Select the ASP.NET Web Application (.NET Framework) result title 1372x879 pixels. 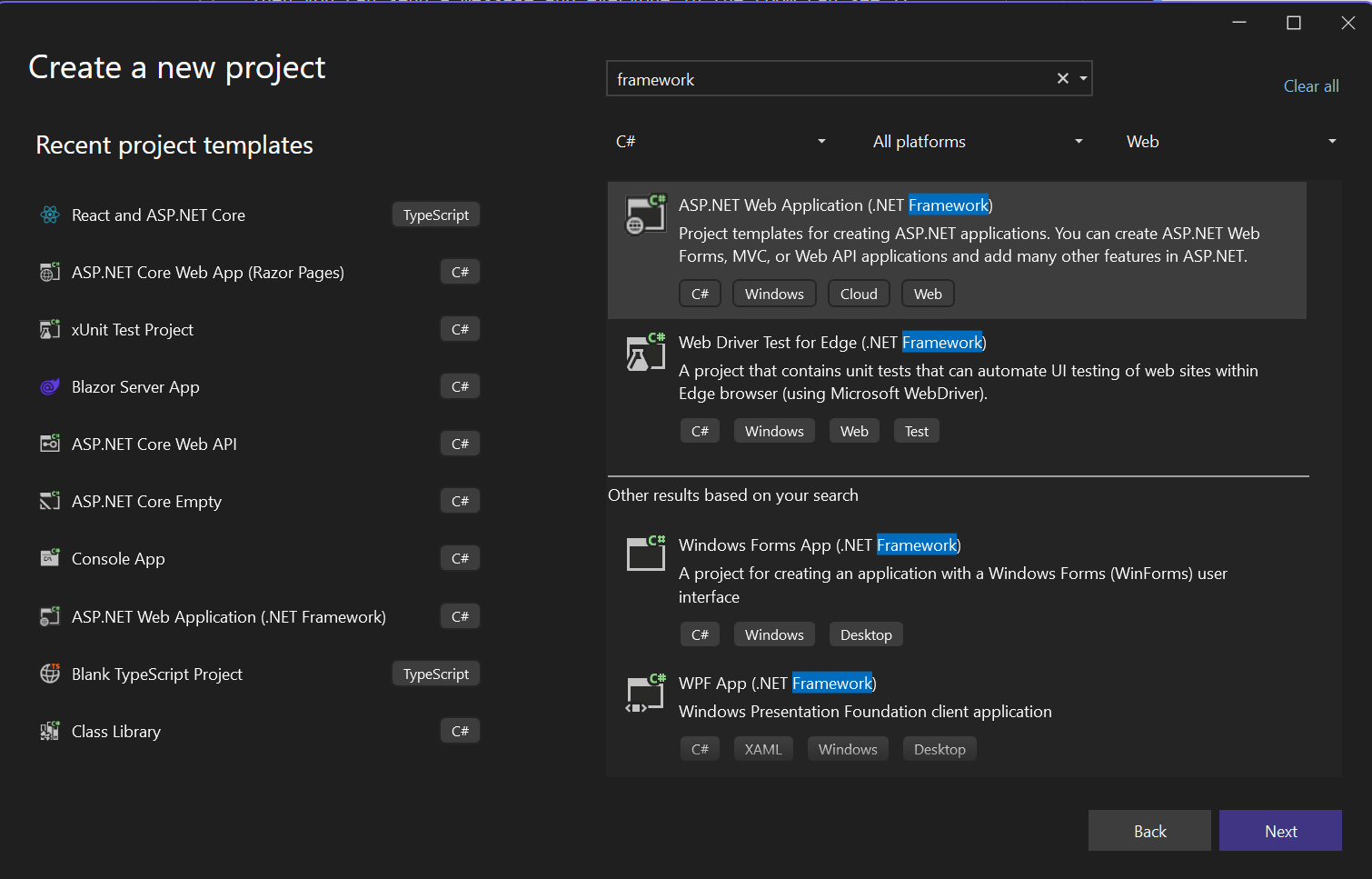(x=836, y=205)
